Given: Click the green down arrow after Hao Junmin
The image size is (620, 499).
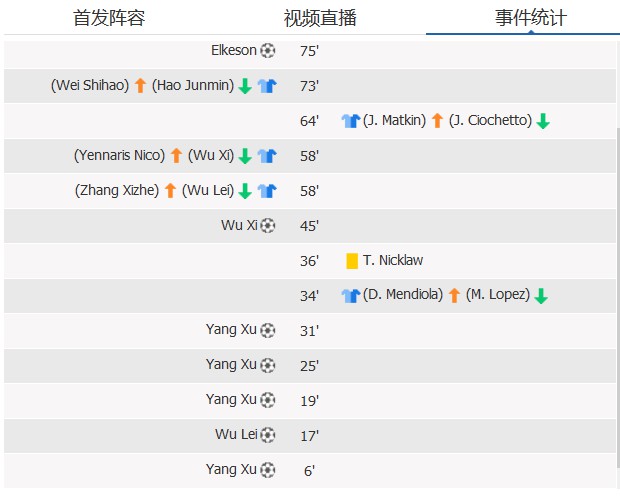Looking at the screenshot, I should click(245, 86).
